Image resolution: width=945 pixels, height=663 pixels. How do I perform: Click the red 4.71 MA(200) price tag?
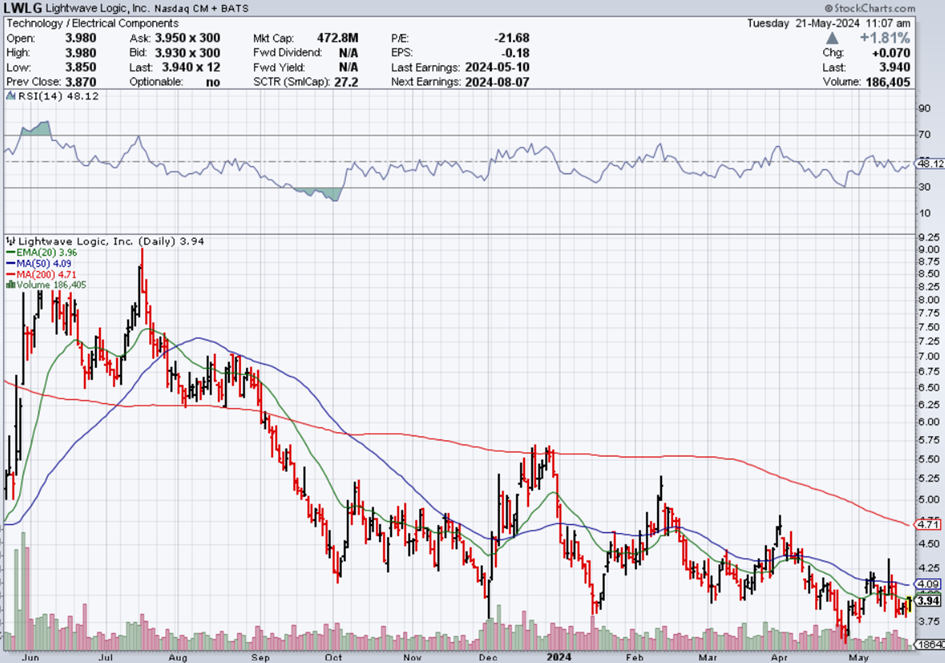[929, 525]
